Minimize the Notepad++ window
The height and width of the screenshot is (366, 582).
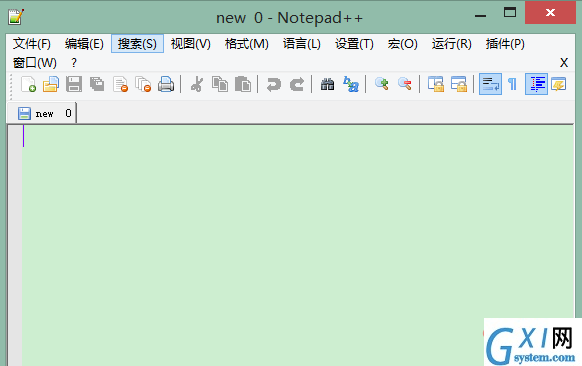(480, 16)
